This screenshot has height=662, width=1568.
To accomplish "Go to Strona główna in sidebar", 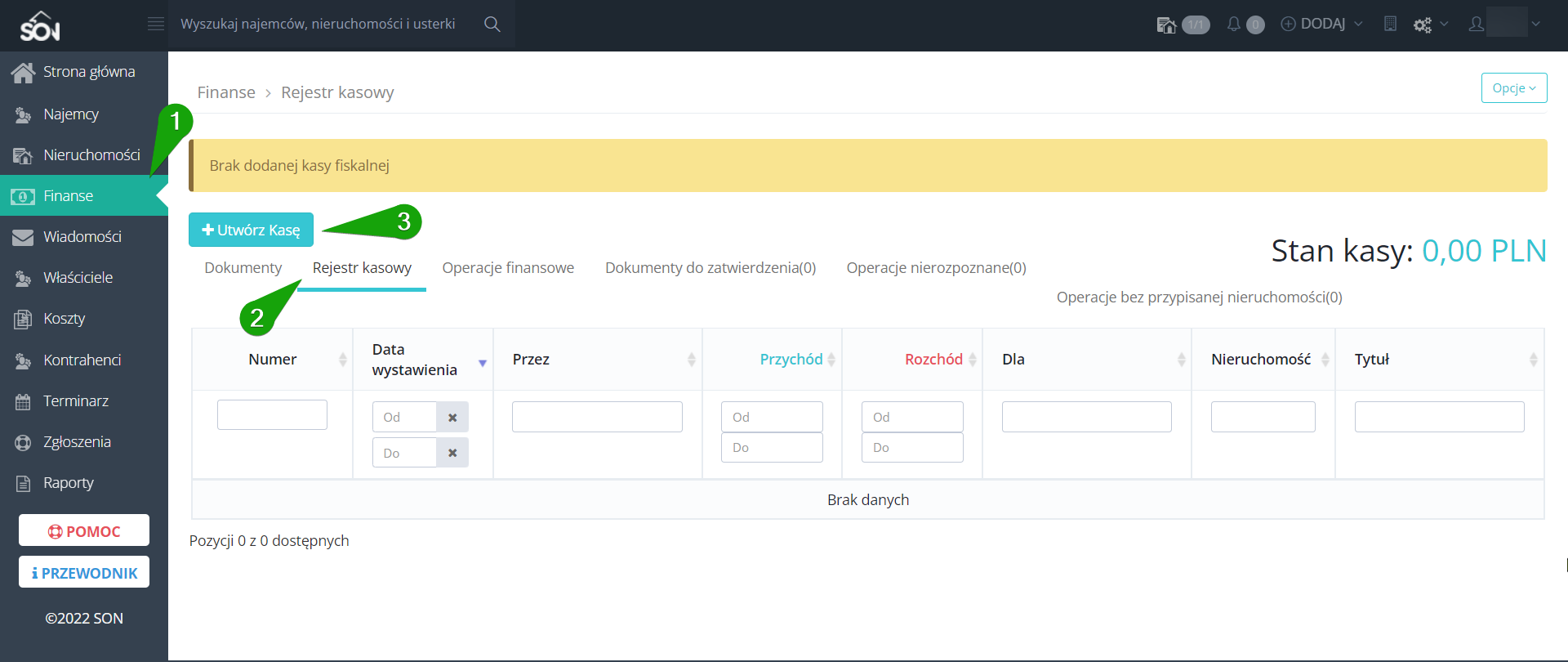I will (x=84, y=73).
